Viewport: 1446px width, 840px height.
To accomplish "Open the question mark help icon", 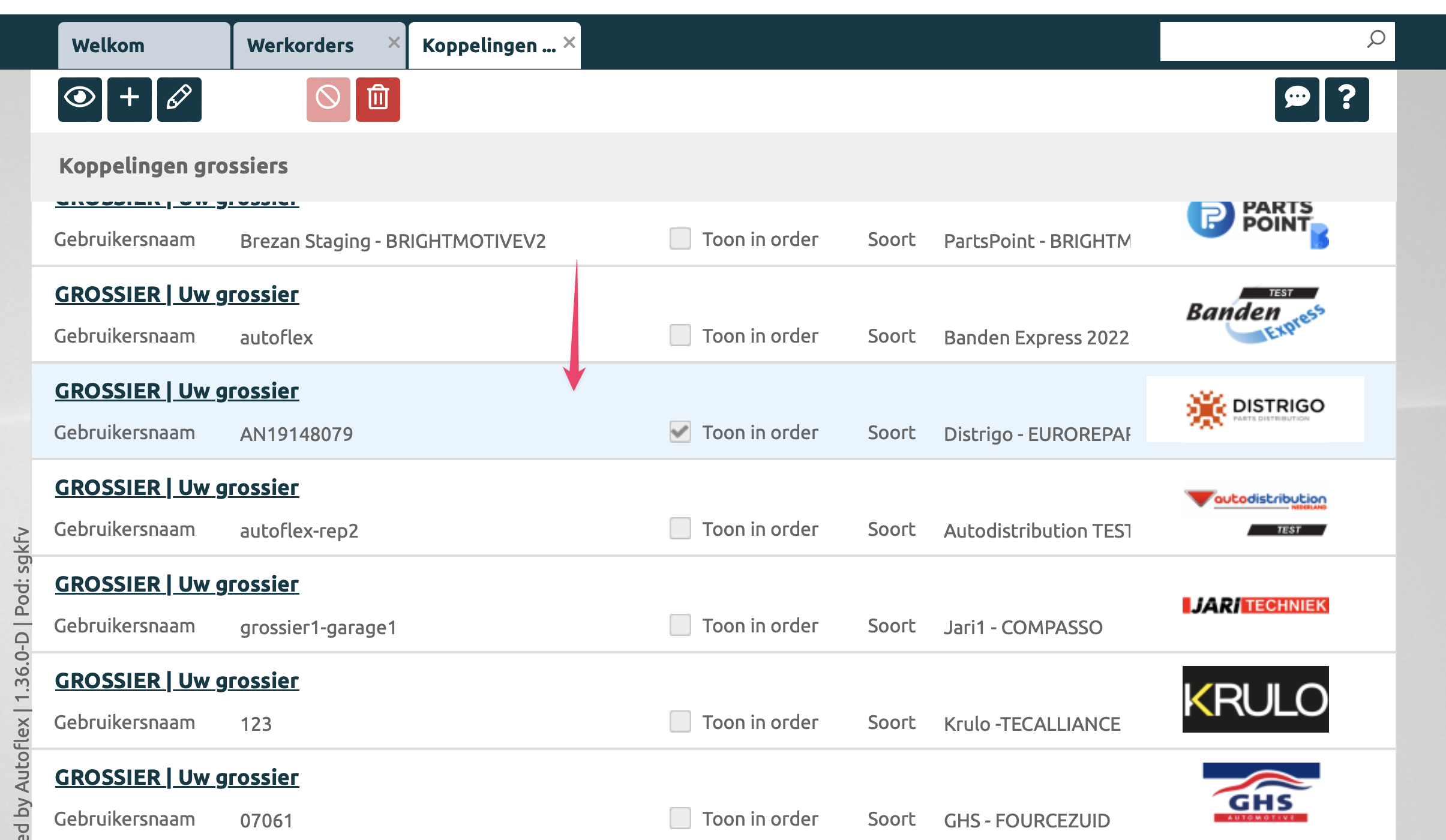I will pyautogui.click(x=1346, y=99).
